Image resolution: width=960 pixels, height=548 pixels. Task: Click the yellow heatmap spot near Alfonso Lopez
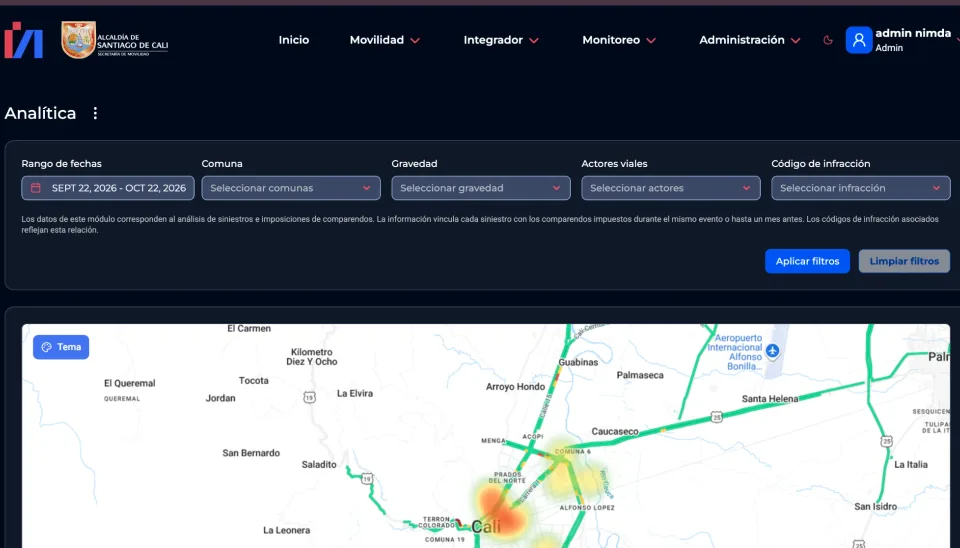[566, 481]
